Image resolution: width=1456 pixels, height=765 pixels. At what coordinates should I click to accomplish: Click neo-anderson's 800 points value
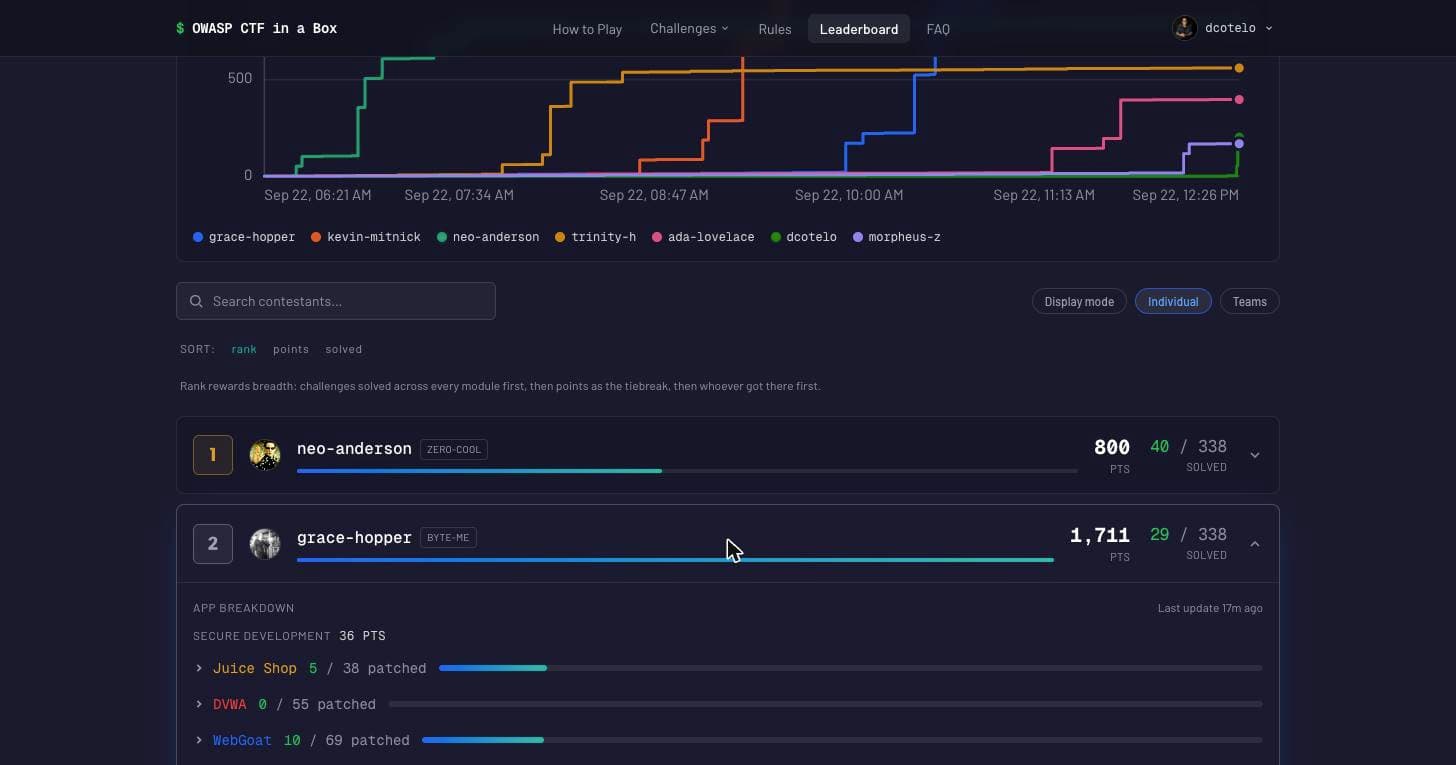(x=1112, y=447)
